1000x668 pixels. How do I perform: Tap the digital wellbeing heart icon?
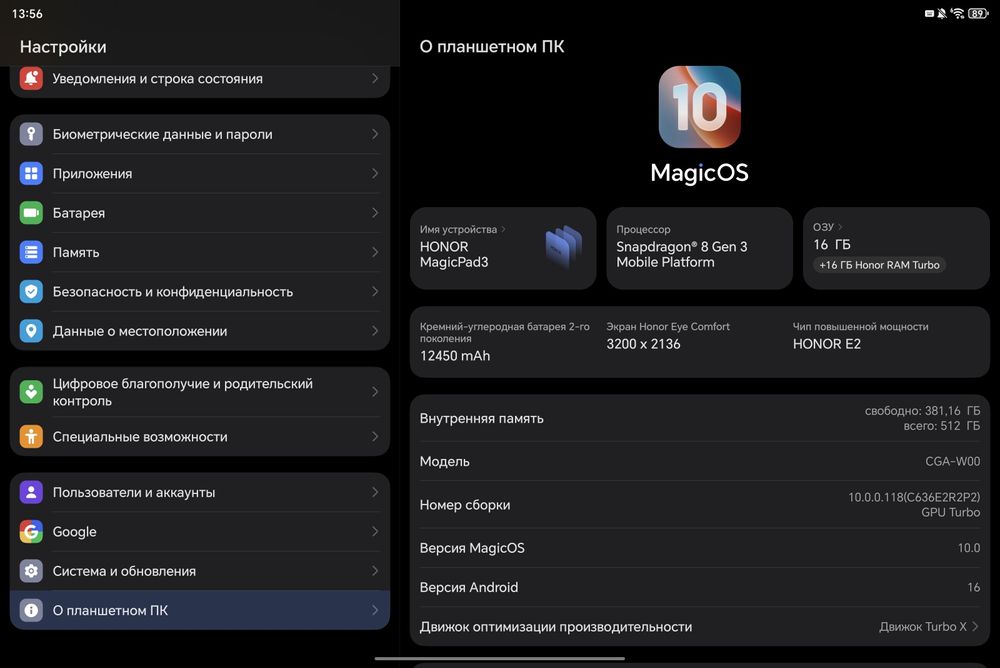point(31,392)
